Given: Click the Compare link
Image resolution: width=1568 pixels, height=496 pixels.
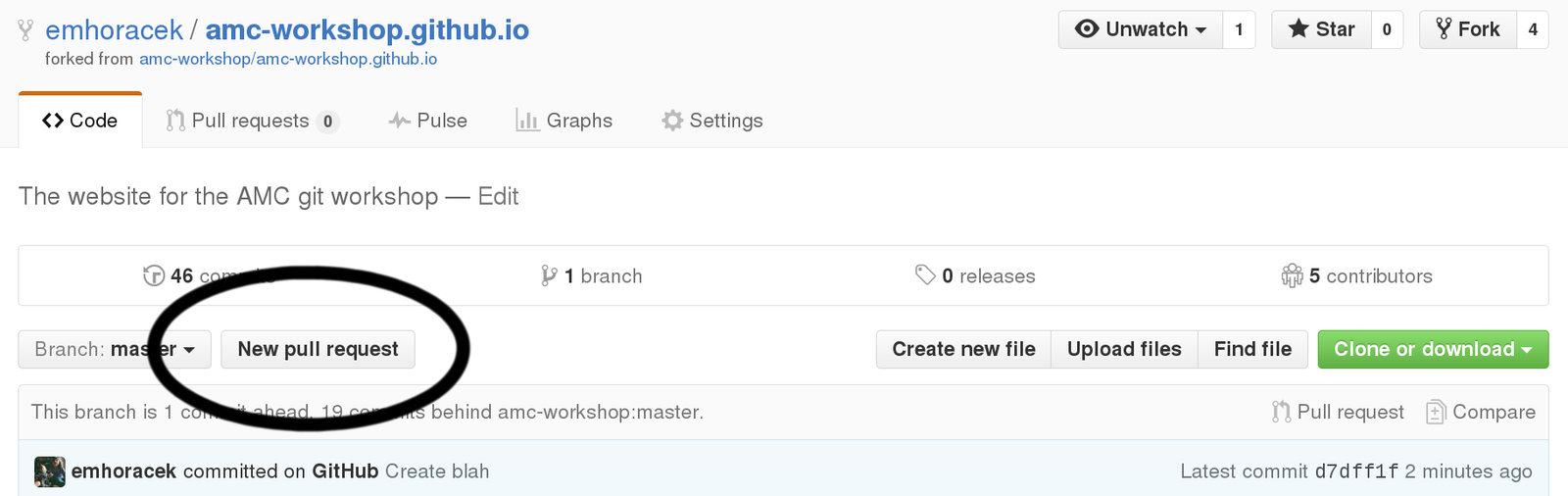Looking at the screenshot, I should pos(1481,412).
